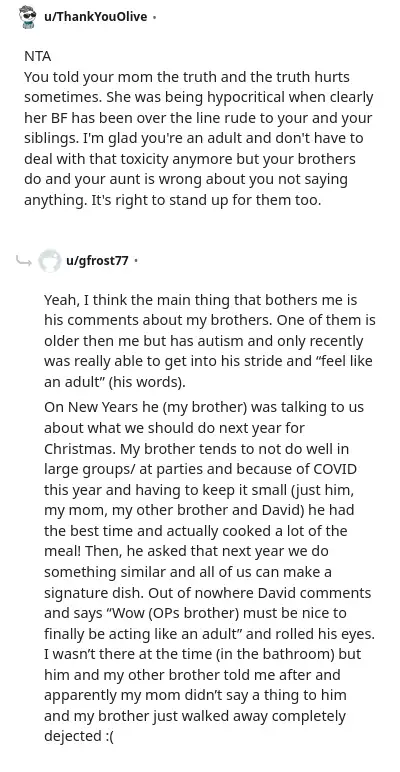Open the gfrost77 gray avatar
This screenshot has width=400, height=772.
coord(50,260)
